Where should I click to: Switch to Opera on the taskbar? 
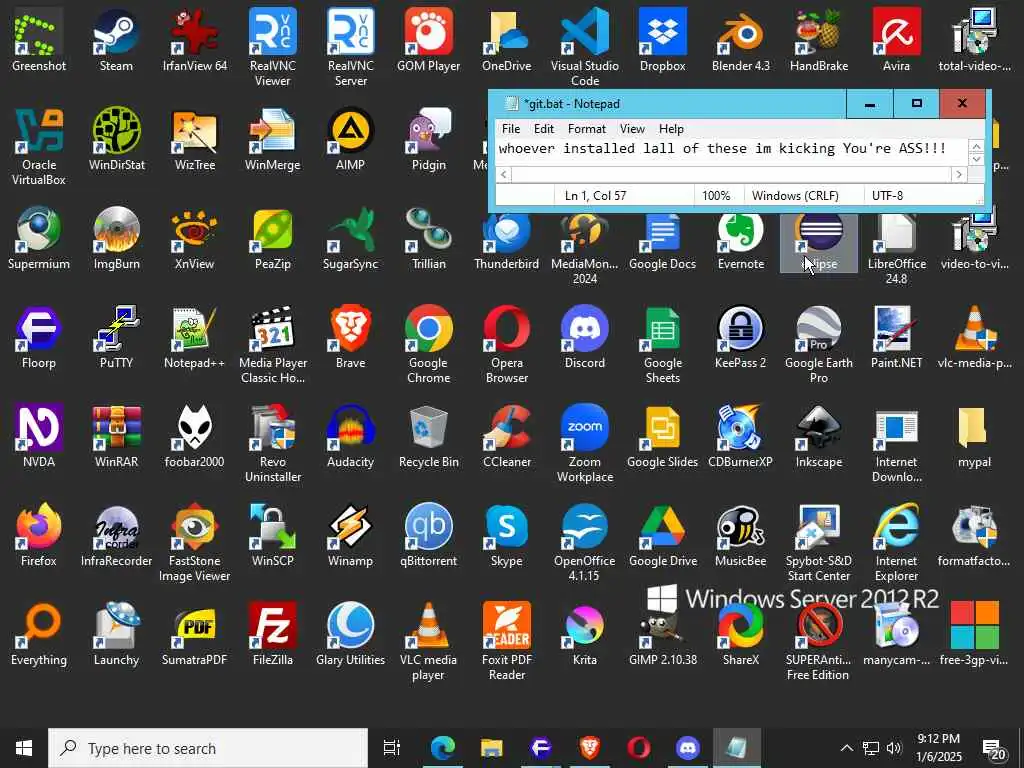pyautogui.click(x=638, y=748)
